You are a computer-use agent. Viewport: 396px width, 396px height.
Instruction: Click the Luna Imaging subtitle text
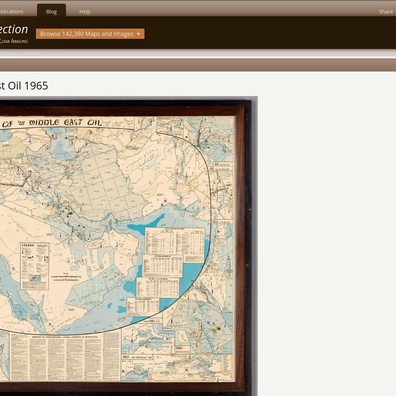coord(14,41)
